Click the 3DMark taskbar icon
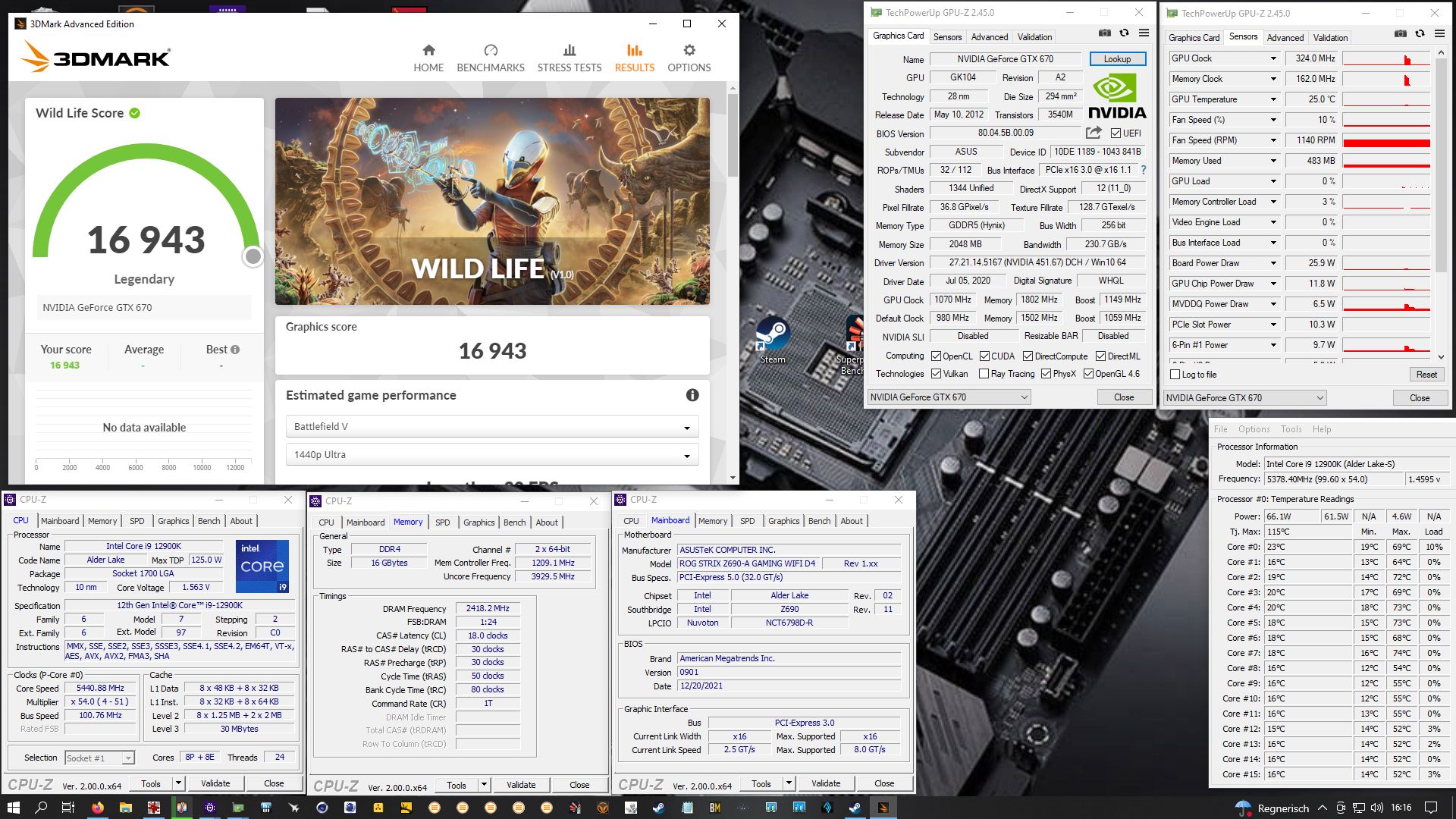1456x819 pixels. (x=883, y=808)
